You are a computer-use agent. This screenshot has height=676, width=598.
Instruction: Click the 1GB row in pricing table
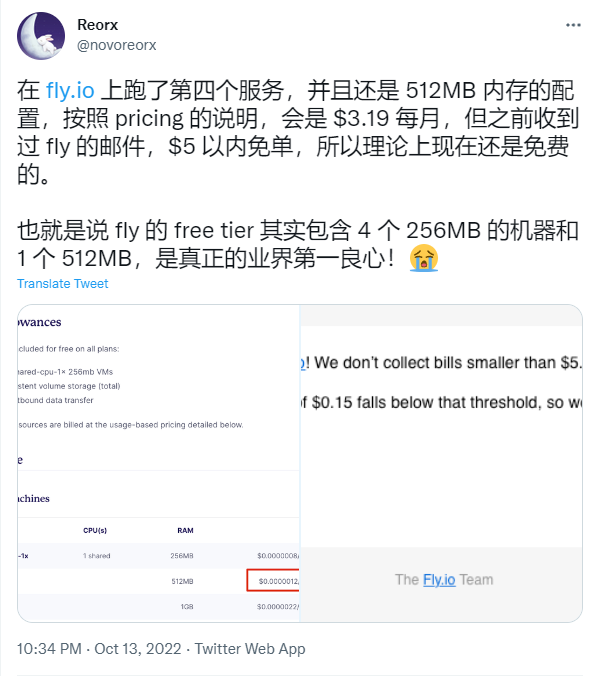click(159, 607)
